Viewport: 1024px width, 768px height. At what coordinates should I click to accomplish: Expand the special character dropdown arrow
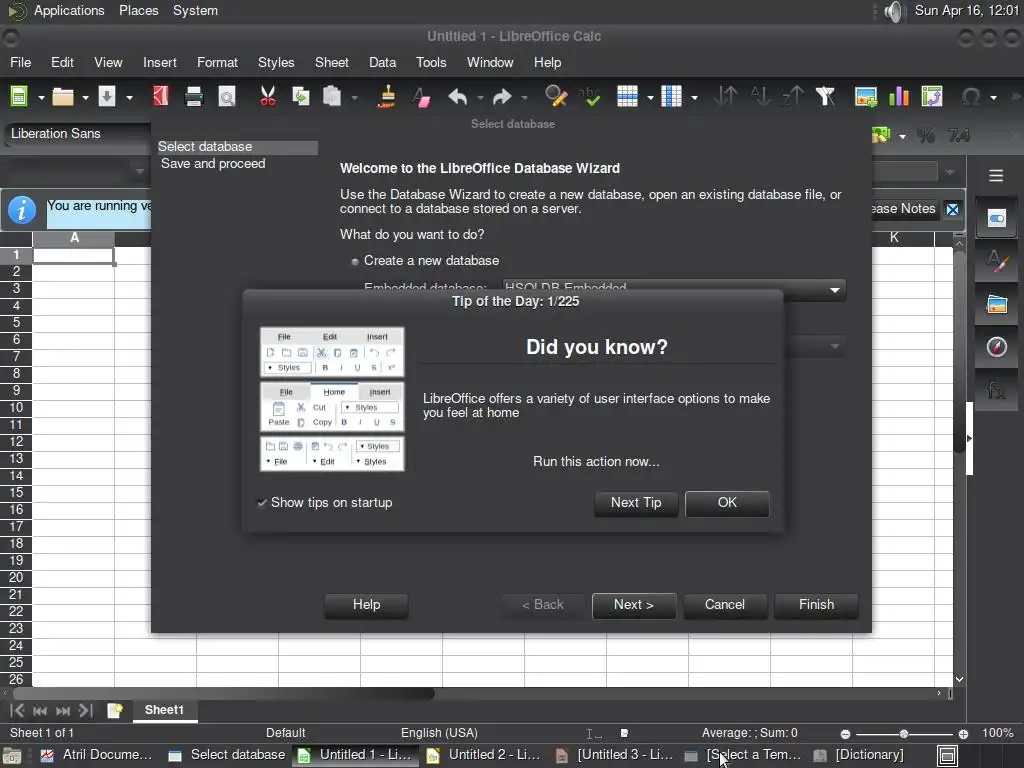(x=993, y=98)
